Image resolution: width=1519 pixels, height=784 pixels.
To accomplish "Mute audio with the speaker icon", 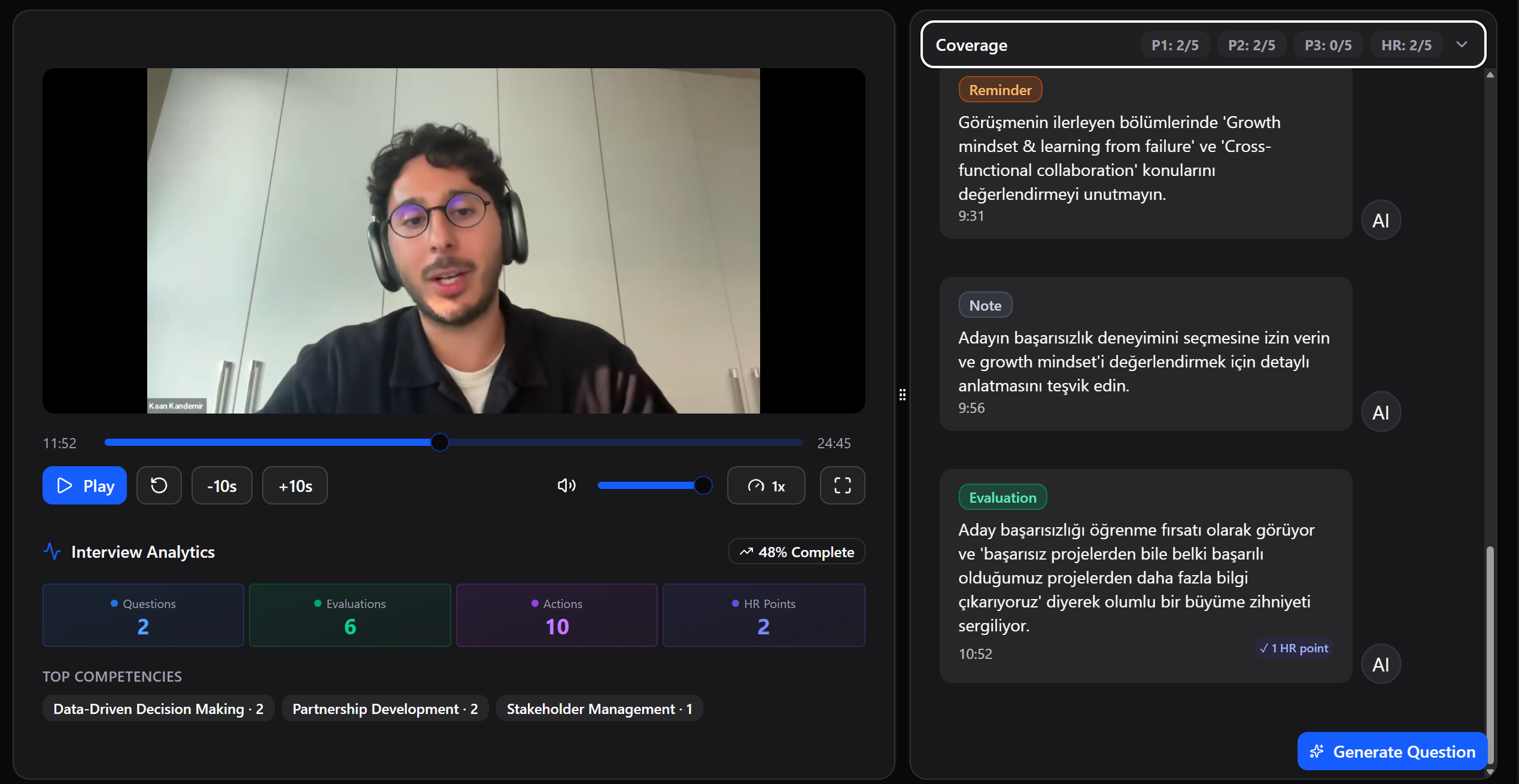I will [x=566, y=485].
